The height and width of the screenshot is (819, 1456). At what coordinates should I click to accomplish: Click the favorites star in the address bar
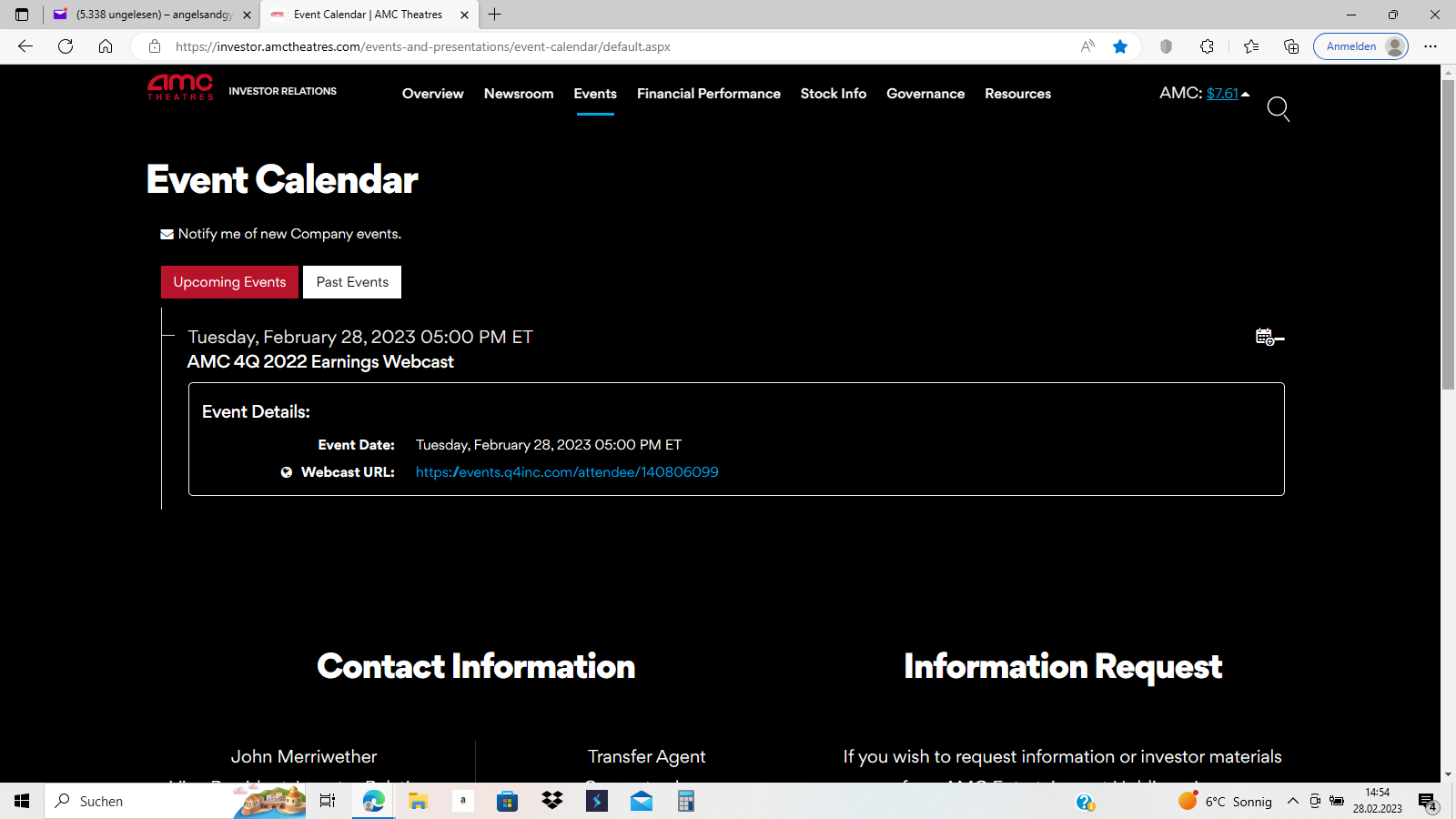click(x=1120, y=45)
